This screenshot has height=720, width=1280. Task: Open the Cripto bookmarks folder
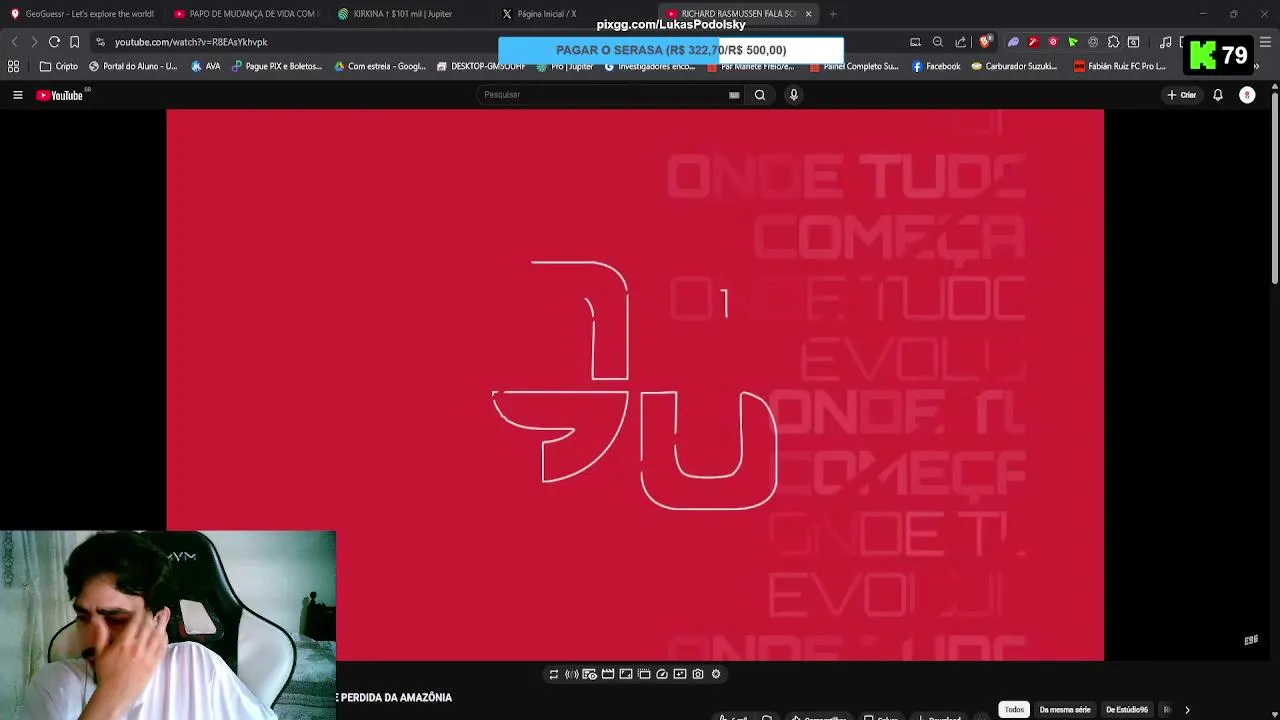point(58,66)
